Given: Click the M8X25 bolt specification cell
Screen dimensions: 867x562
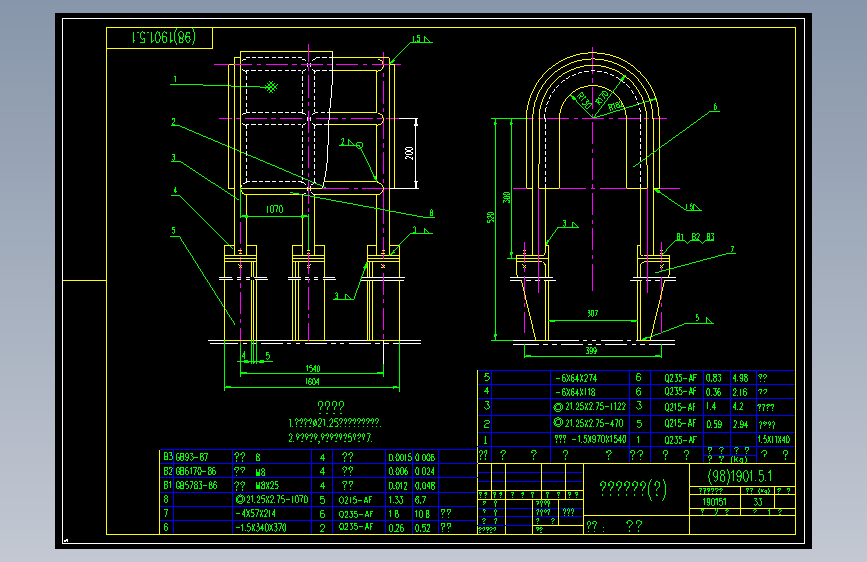Looking at the screenshot, I should coord(267,486).
